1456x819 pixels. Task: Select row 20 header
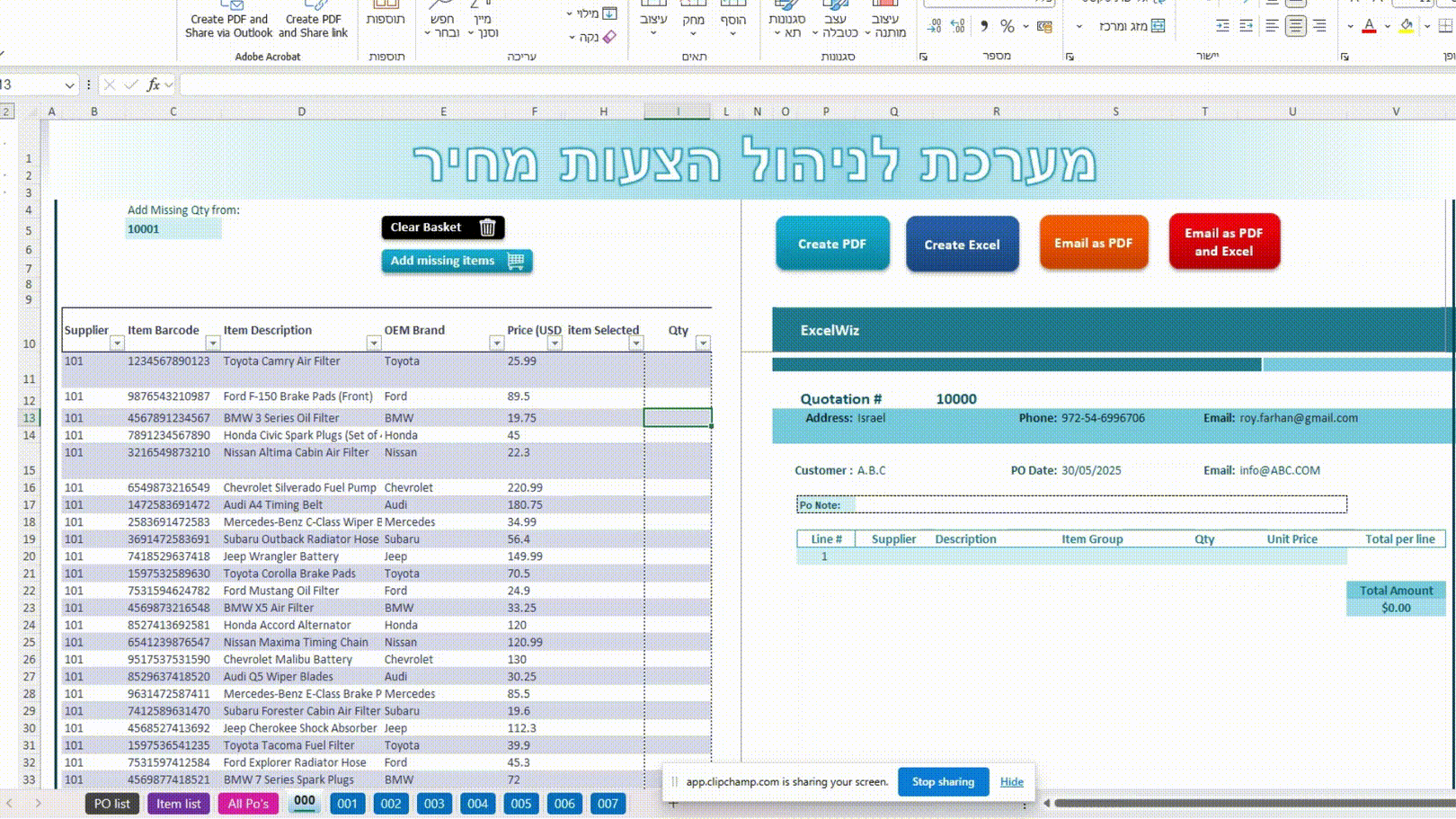[30, 556]
